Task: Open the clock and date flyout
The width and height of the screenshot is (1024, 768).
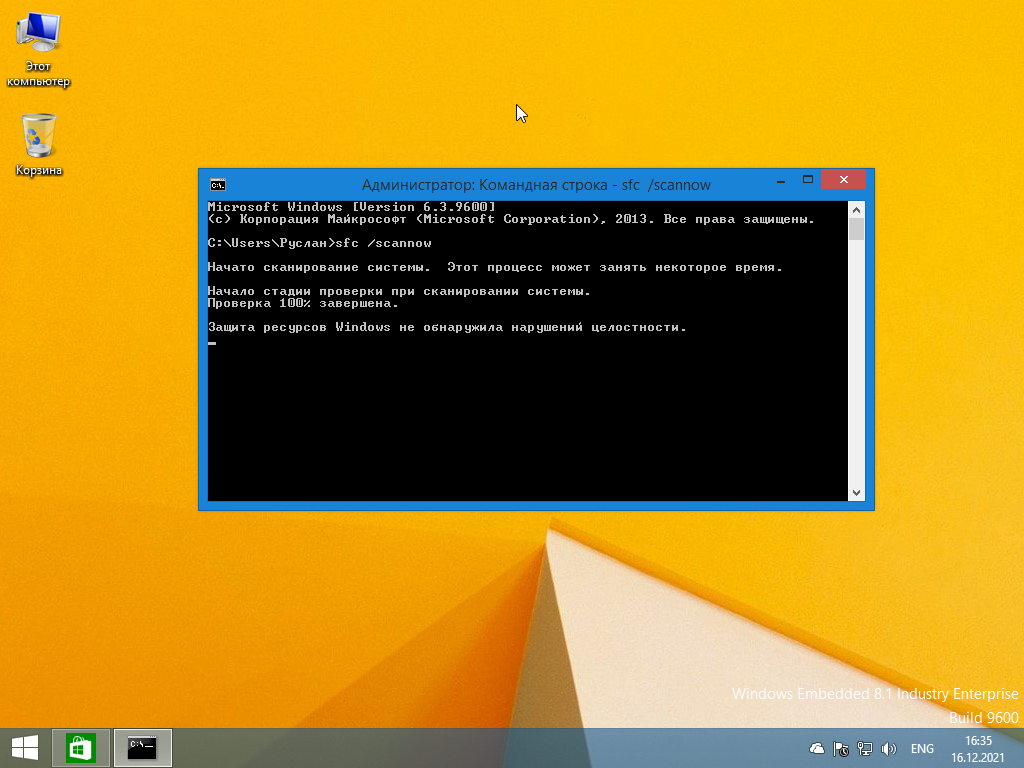Action: pos(977,748)
